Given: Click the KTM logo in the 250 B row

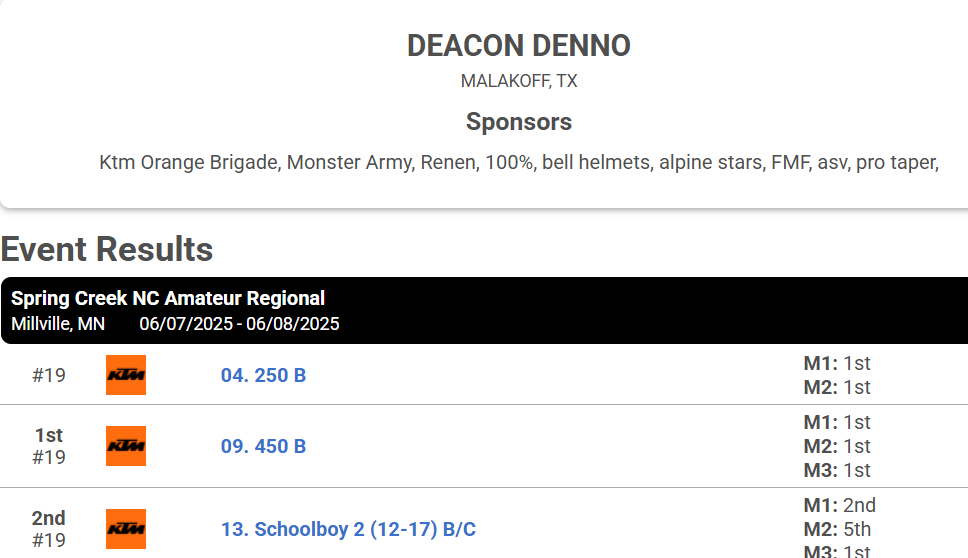Looking at the screenshot, I should pos(126,375).
